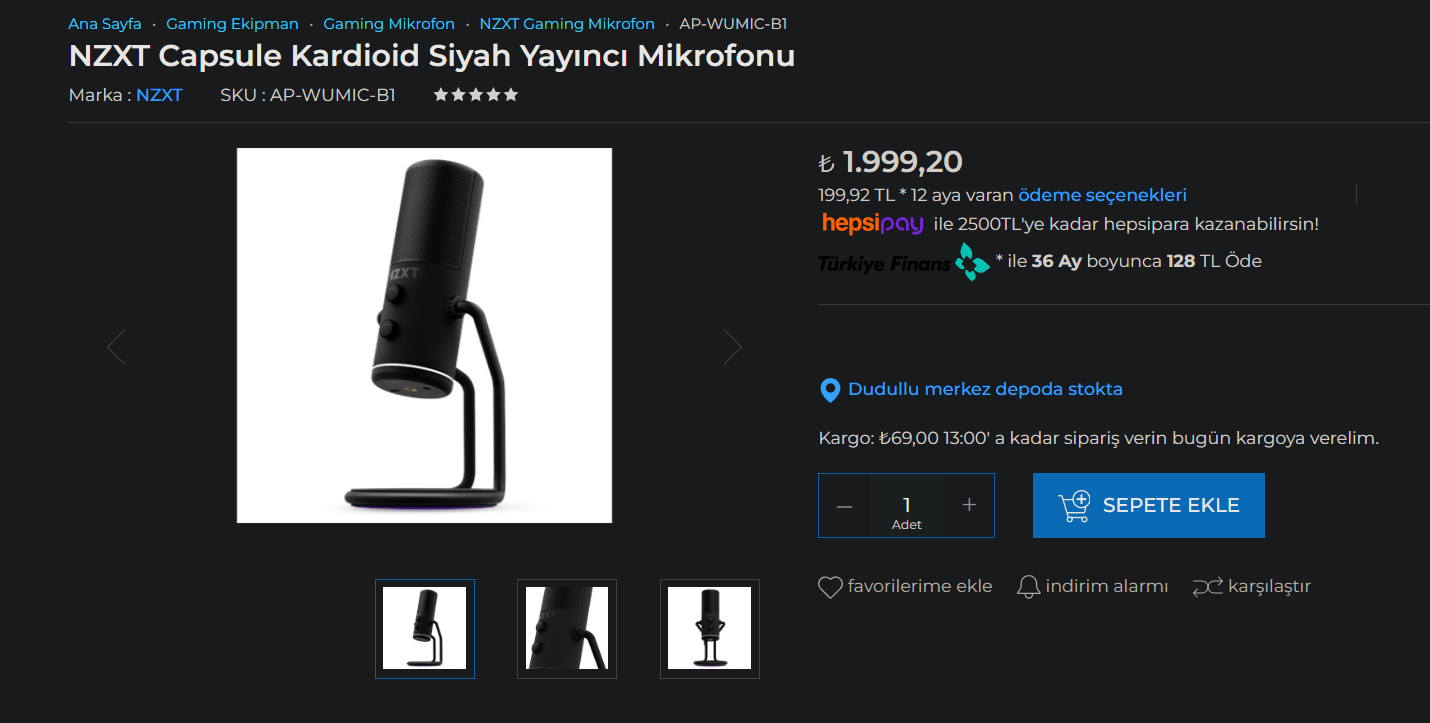Click the cart icon on Sepete Ekle

1074,506
